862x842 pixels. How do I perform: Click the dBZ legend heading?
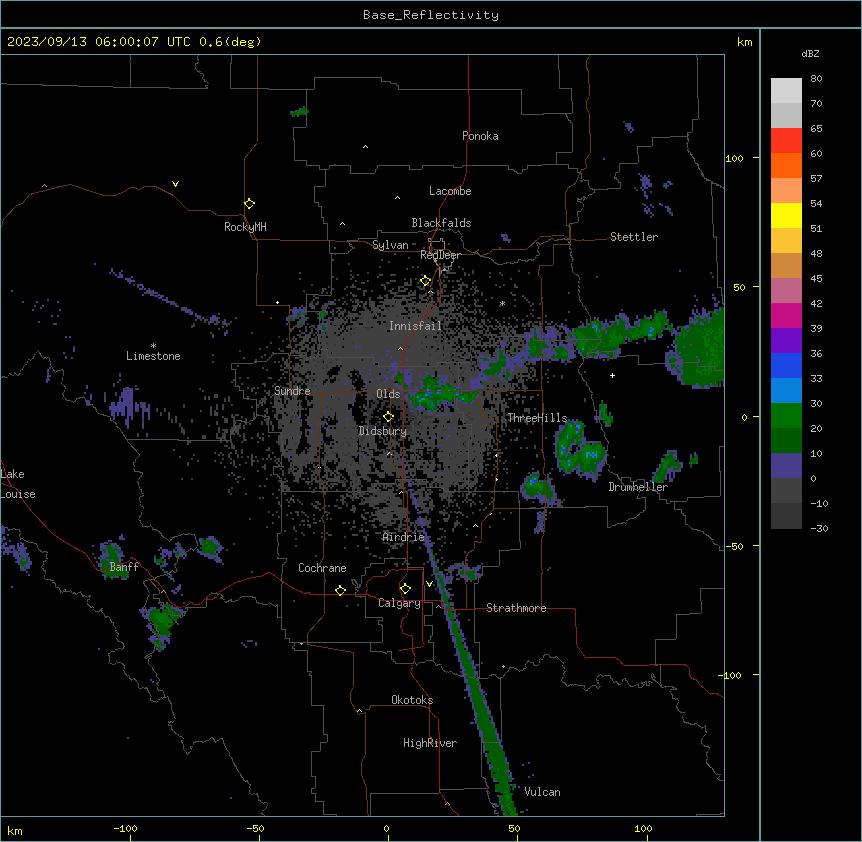(x=810, y=53)
